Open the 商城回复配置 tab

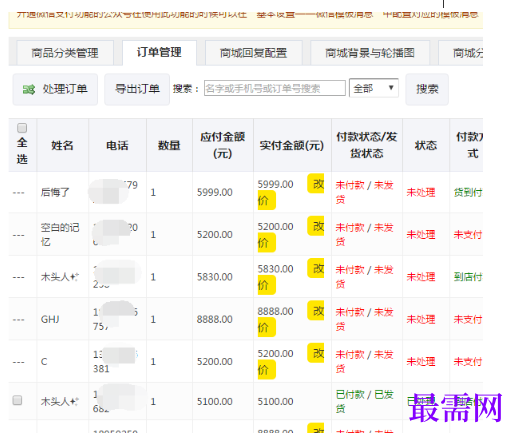(x=253, y=53)
